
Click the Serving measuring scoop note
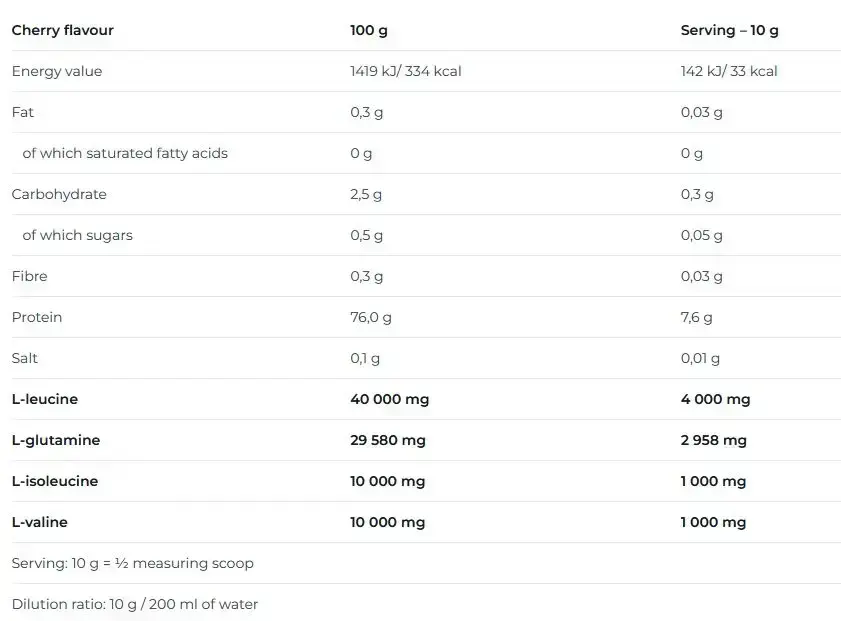click(132, 563)
